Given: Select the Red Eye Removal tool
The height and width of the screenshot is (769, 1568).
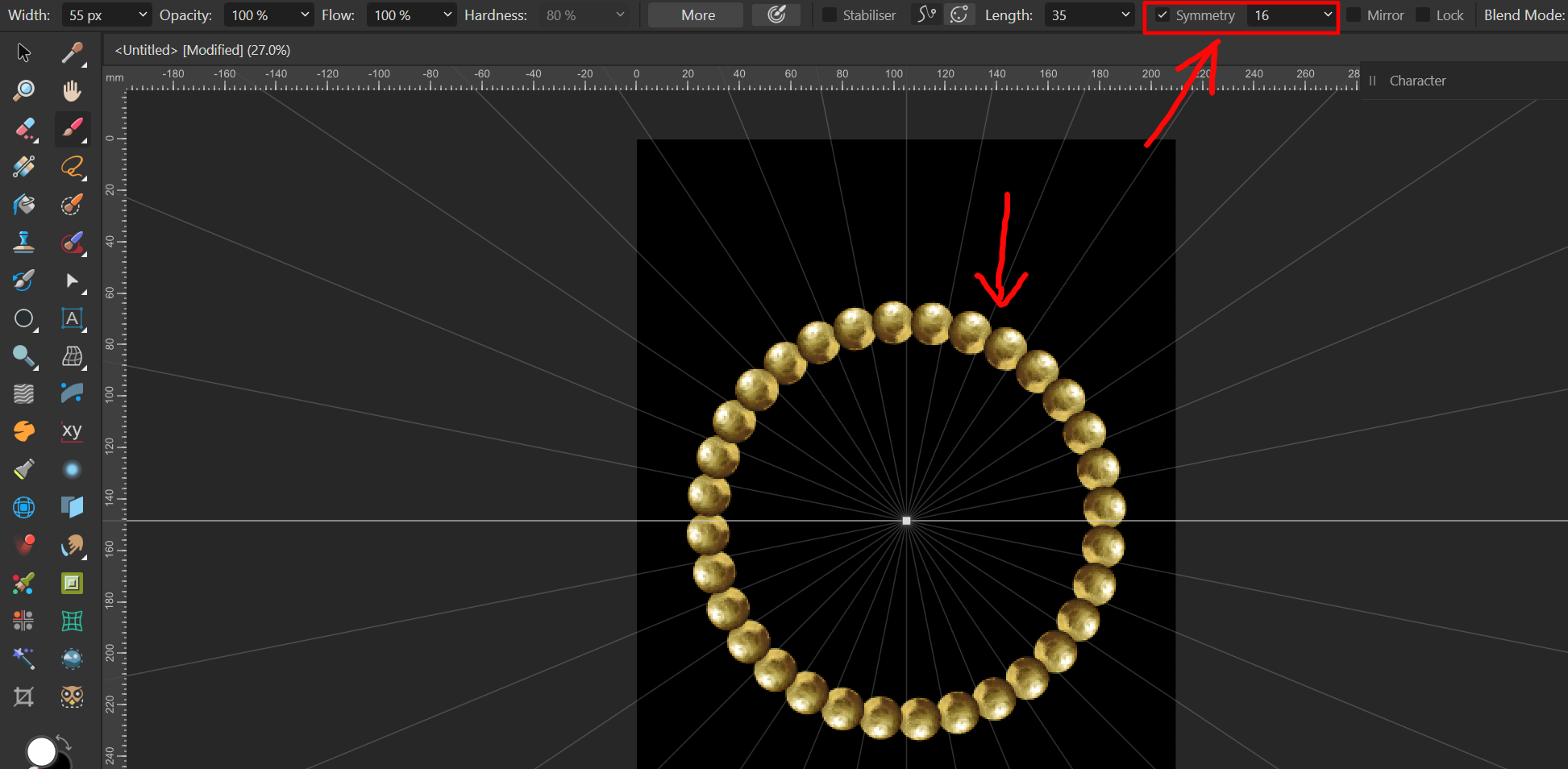Looking at the screenshot, I should (x=24, y=545).
